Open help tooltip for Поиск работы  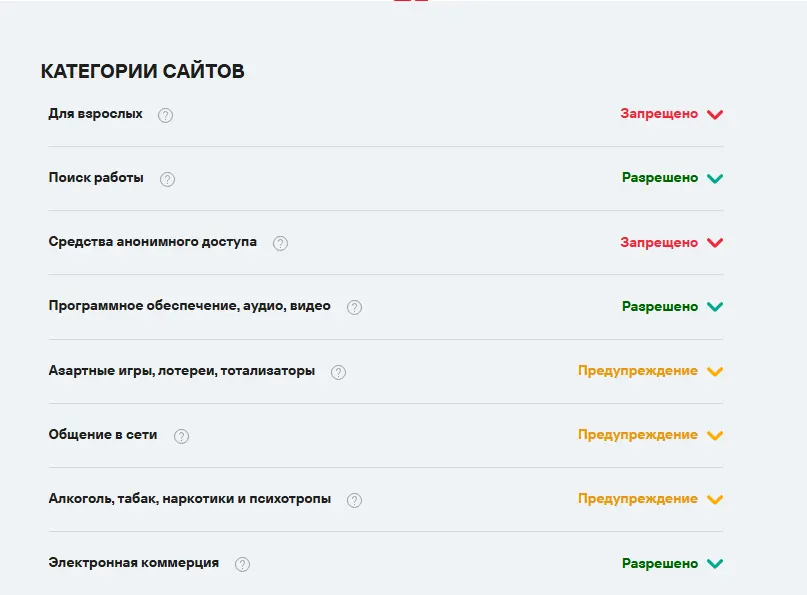click(x=167, y=179)
